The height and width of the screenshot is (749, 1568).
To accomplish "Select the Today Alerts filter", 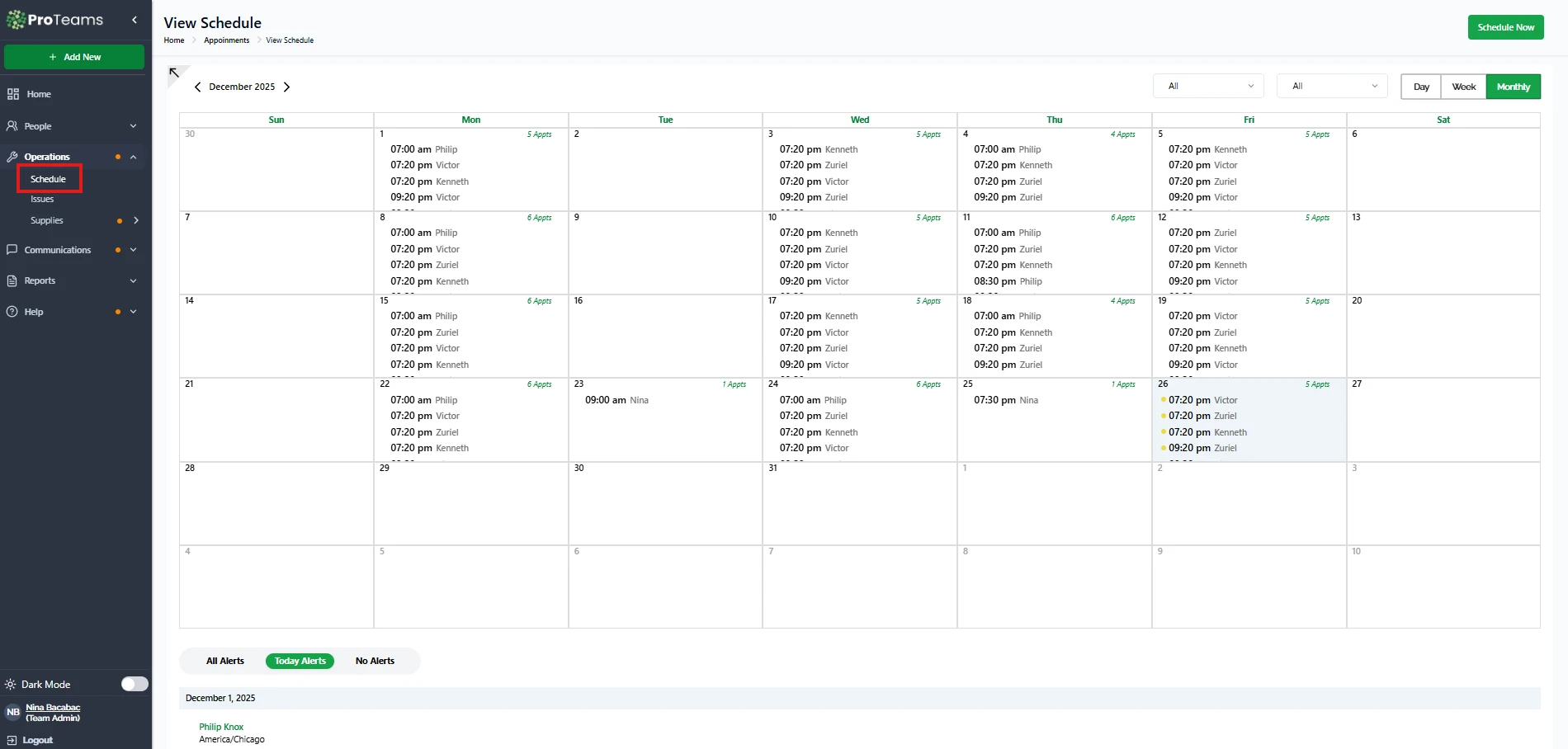I will [x=300, y=661].
